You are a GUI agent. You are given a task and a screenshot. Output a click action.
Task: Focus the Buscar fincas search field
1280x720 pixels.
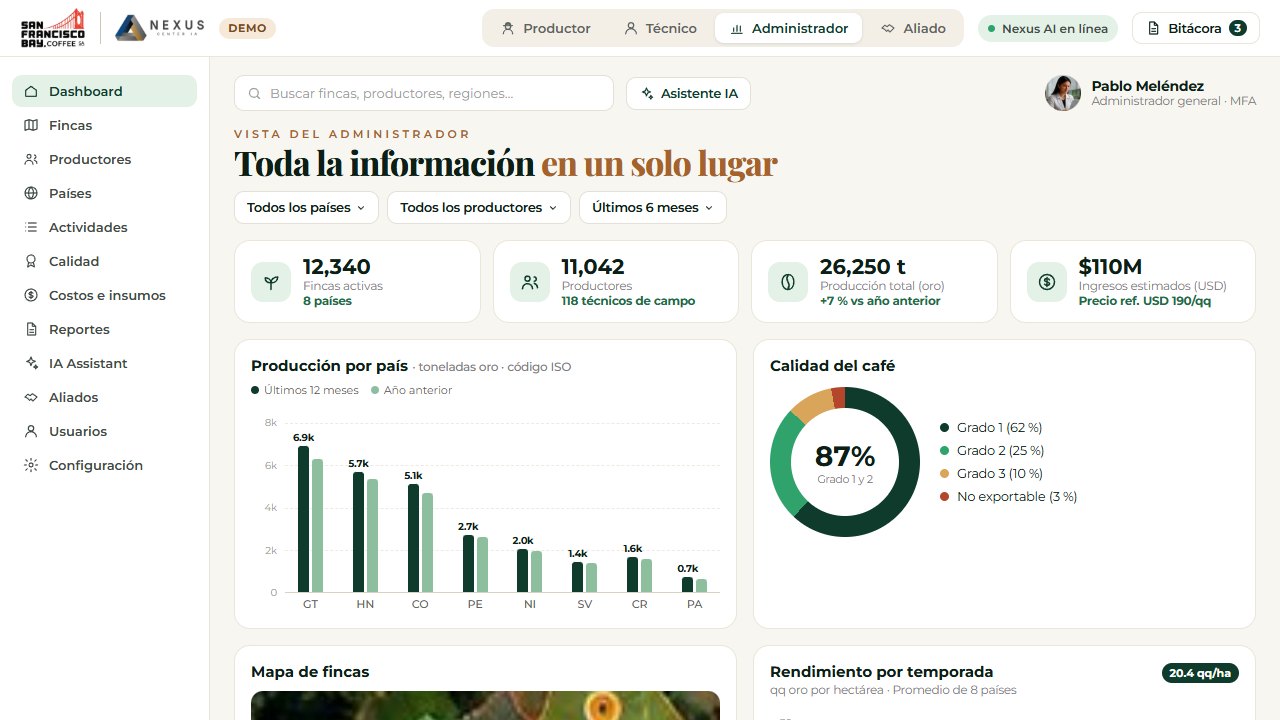pyautogui.click(x=424, y=93)
